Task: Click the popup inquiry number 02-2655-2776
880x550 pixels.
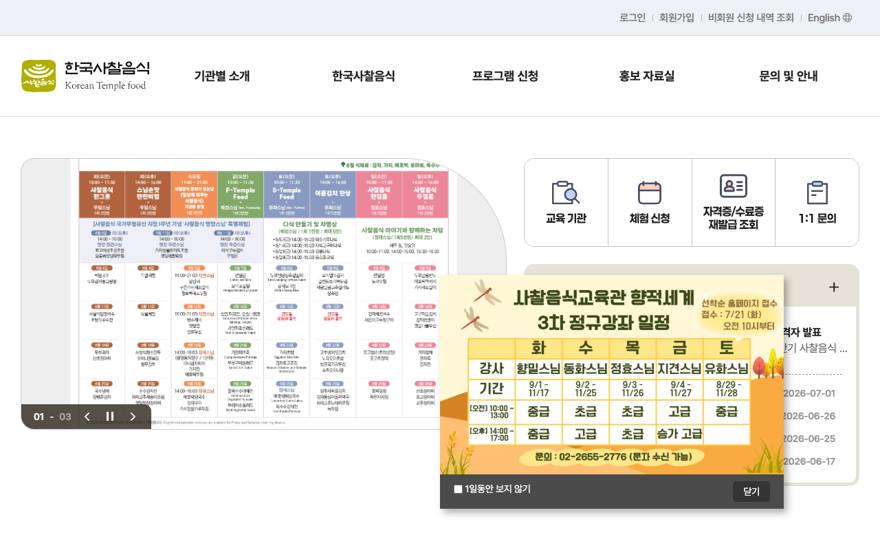Action: pos(594,457)
